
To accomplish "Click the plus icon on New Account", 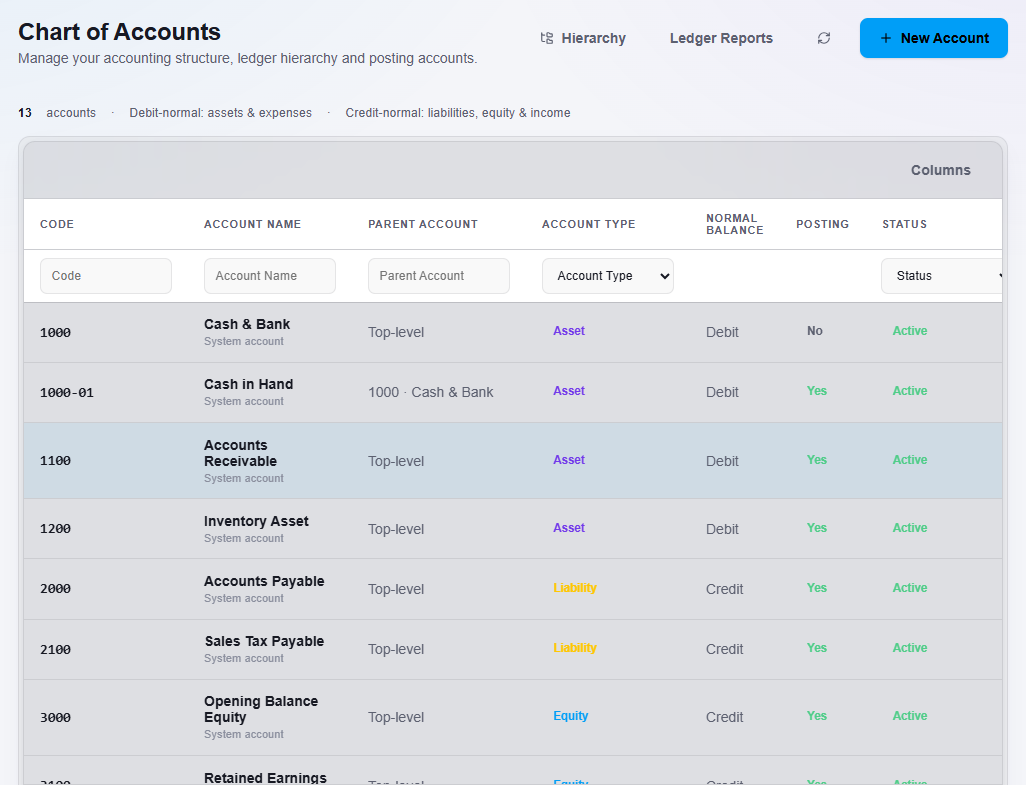I will [x=885, y=38].
